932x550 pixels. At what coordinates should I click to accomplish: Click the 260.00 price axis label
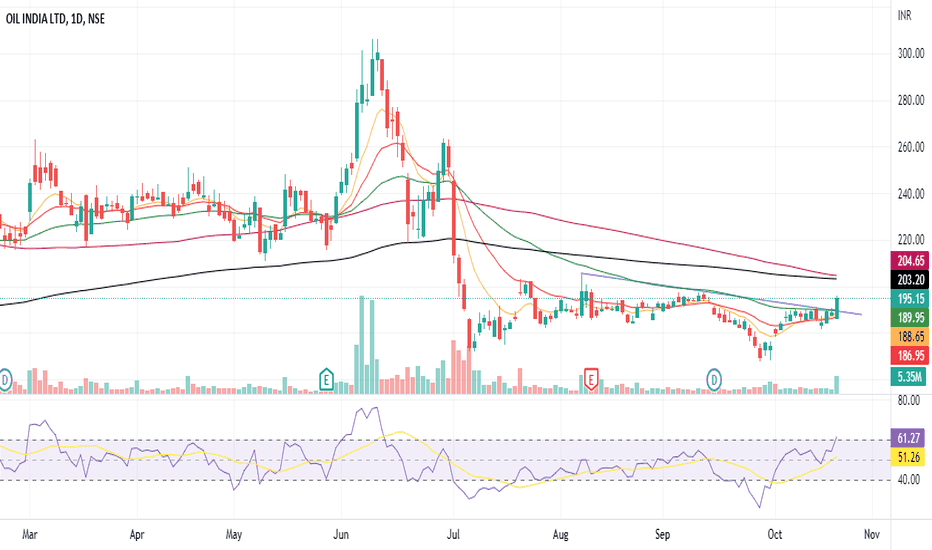click(911, 147)
